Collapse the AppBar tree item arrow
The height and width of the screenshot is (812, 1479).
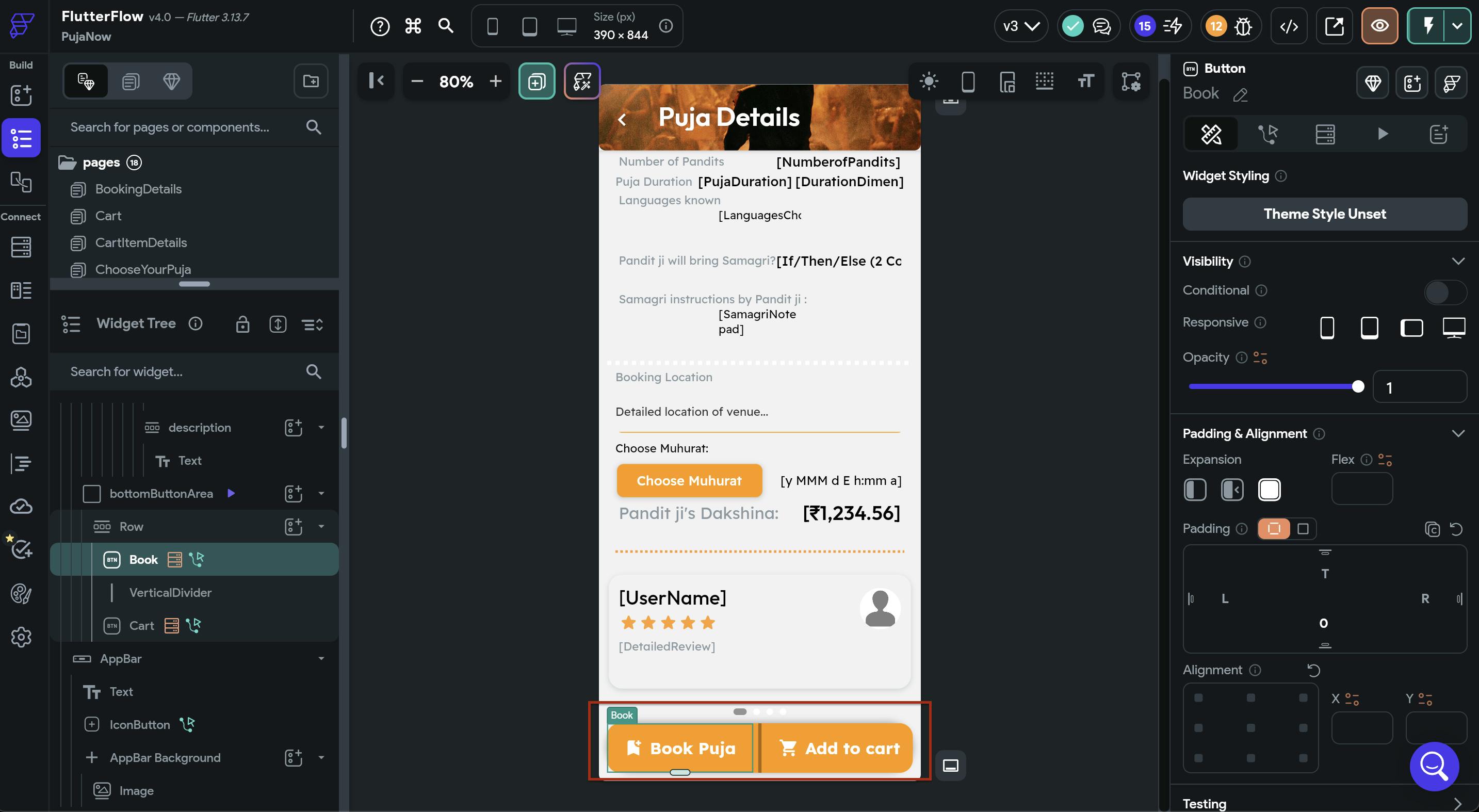pyautogui.click(x=321, y=659)
